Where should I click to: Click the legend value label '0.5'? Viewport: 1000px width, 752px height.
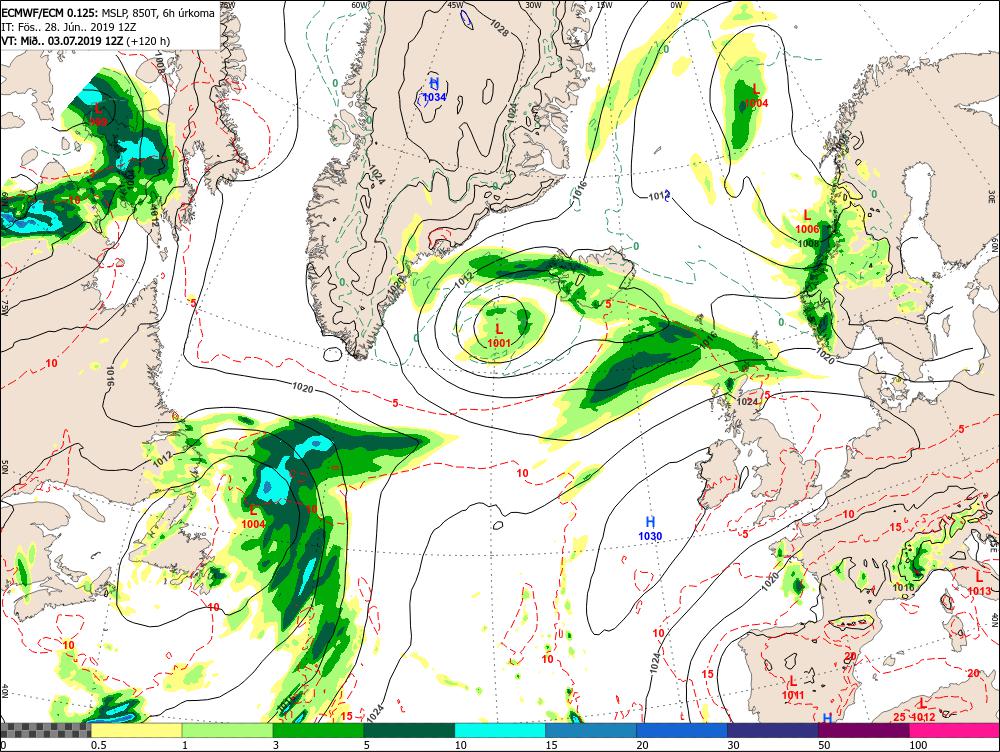click(x=98, y=745)
